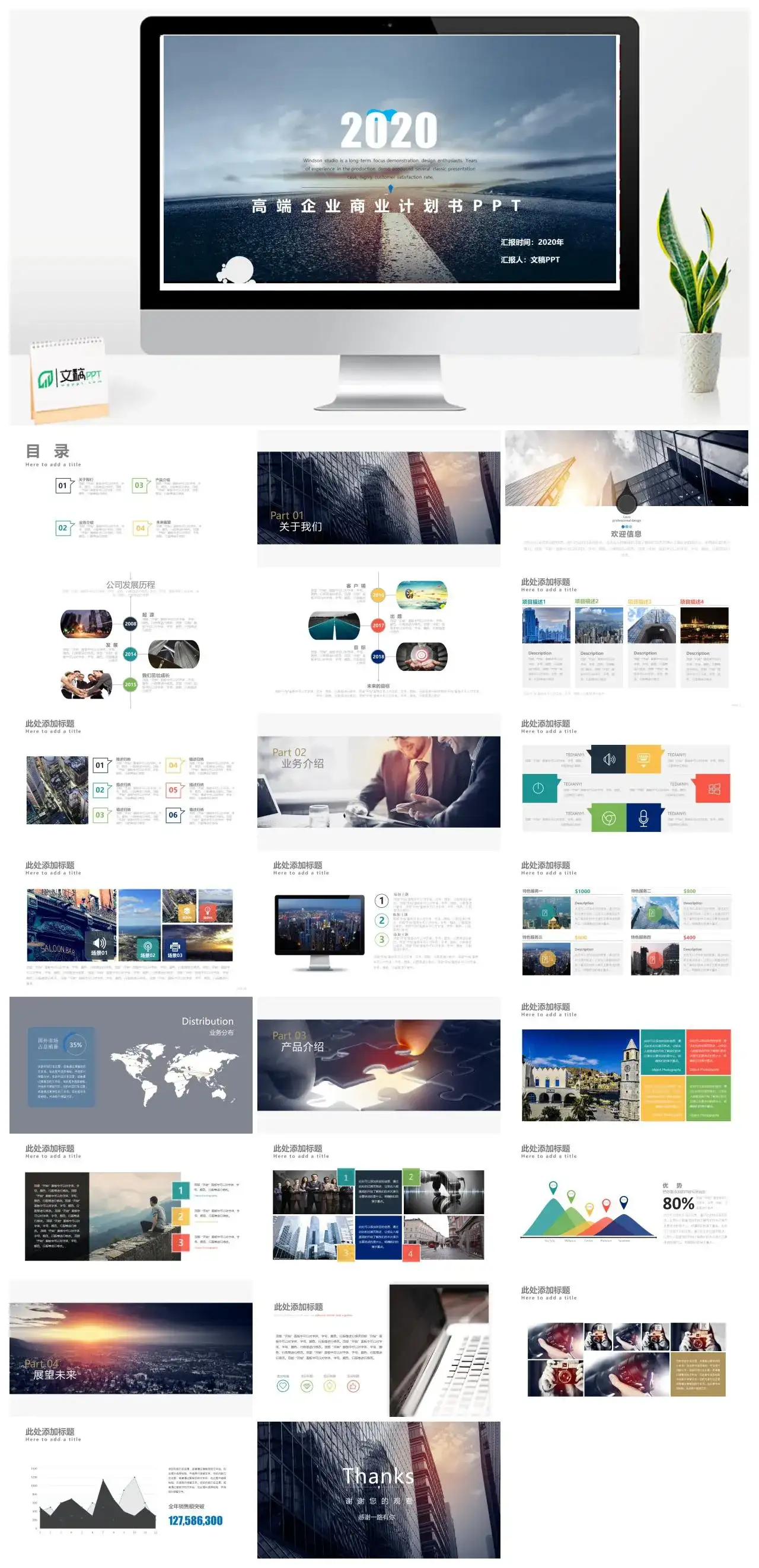Click the red thumbs-up circle icon
The width and height of the screenshot is (759, 1568).
click(353, 1386)
